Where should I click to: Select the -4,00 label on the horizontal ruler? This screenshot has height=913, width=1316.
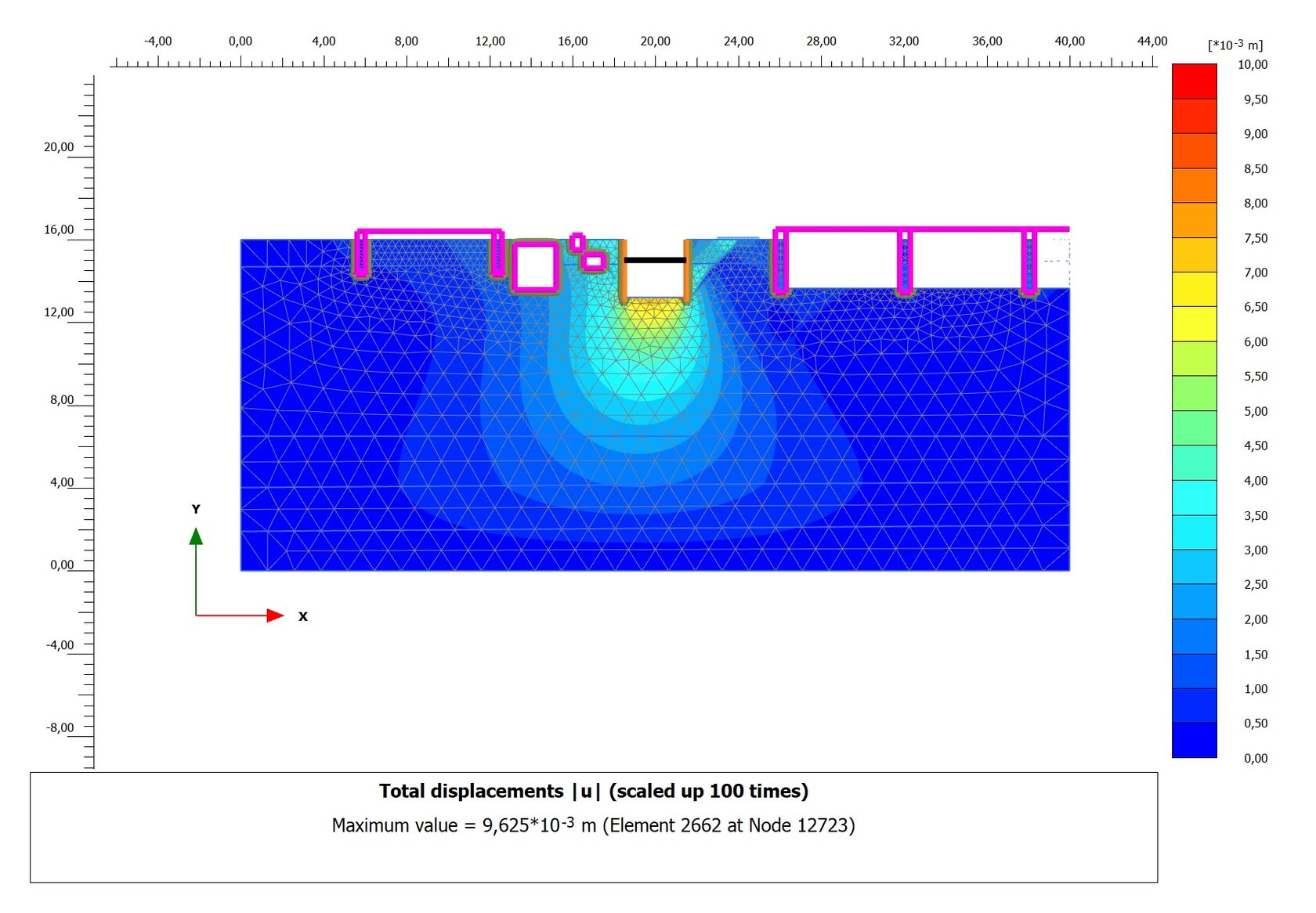point(157,41)
